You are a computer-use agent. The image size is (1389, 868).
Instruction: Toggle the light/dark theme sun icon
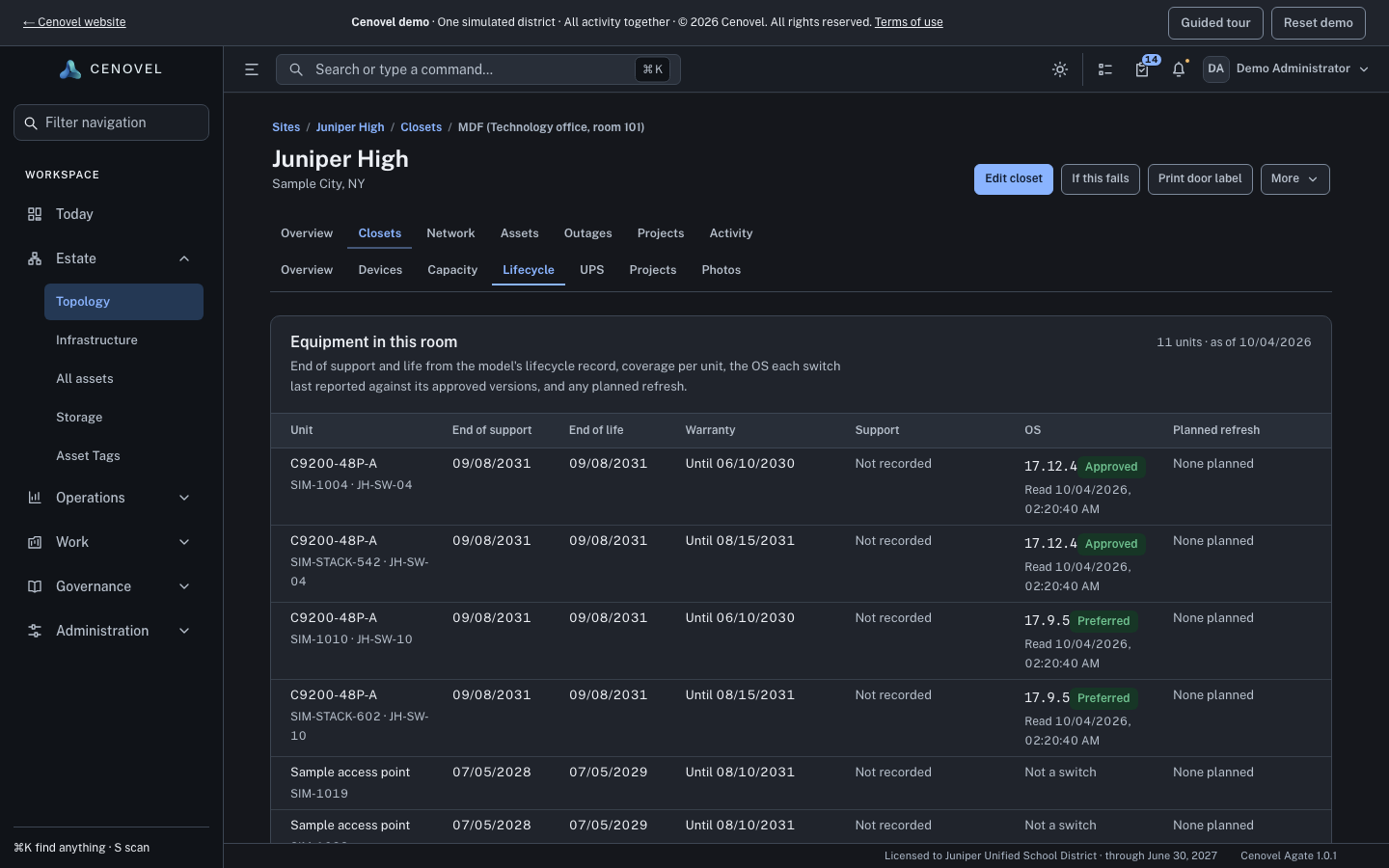point(1060,69)
